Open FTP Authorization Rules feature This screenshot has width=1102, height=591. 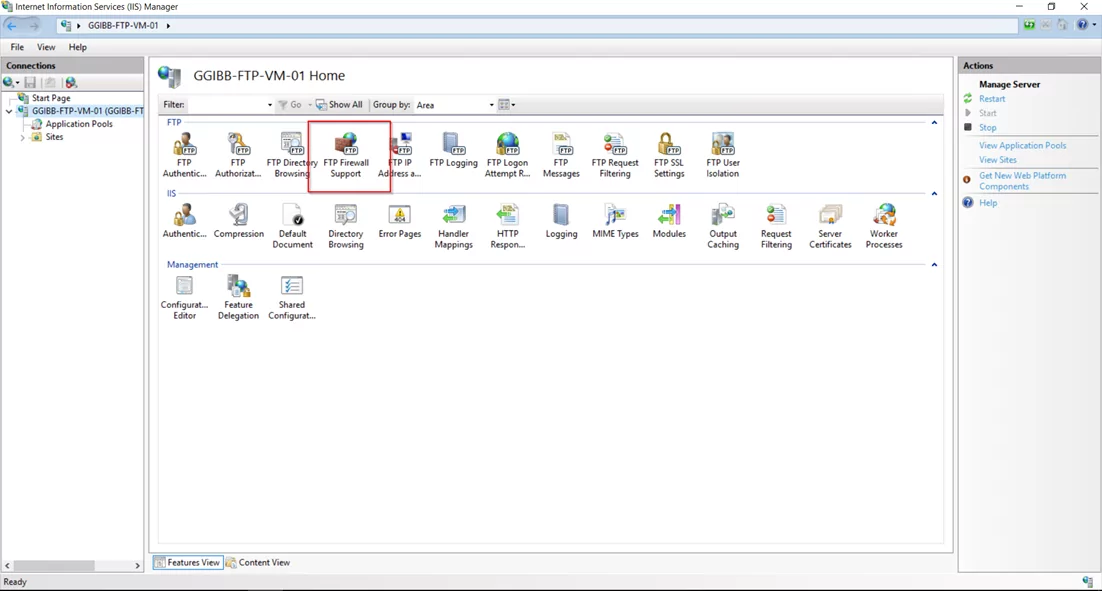(238, 155)
